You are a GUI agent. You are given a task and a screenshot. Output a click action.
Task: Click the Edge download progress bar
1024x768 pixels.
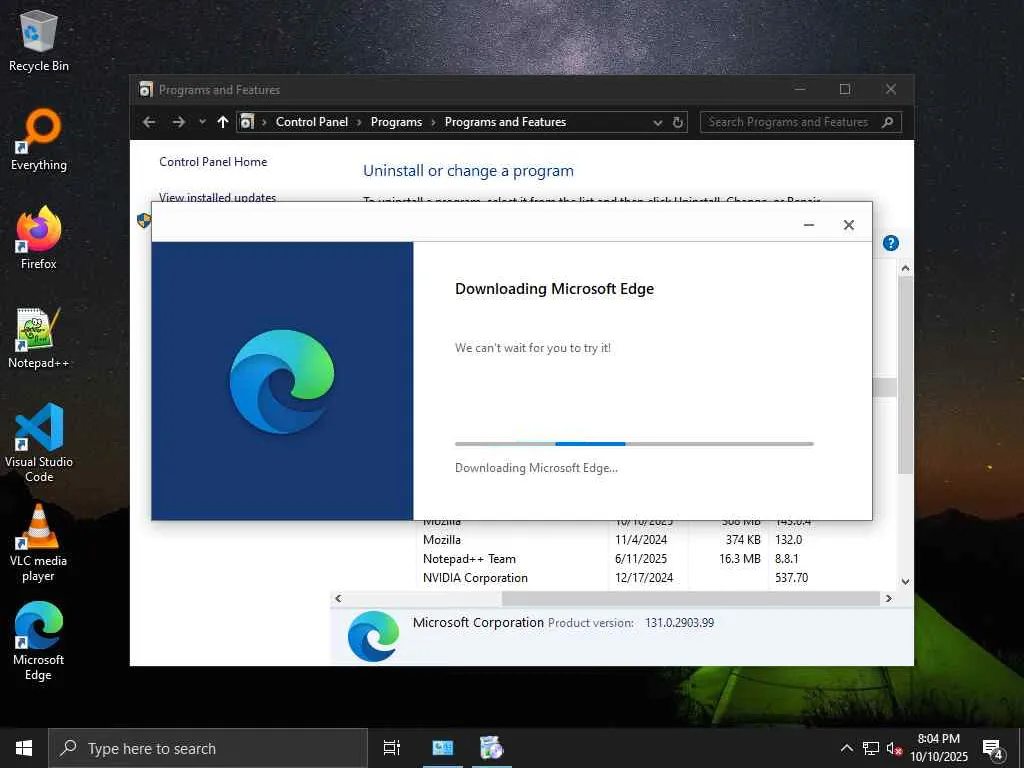pos(634,444)
